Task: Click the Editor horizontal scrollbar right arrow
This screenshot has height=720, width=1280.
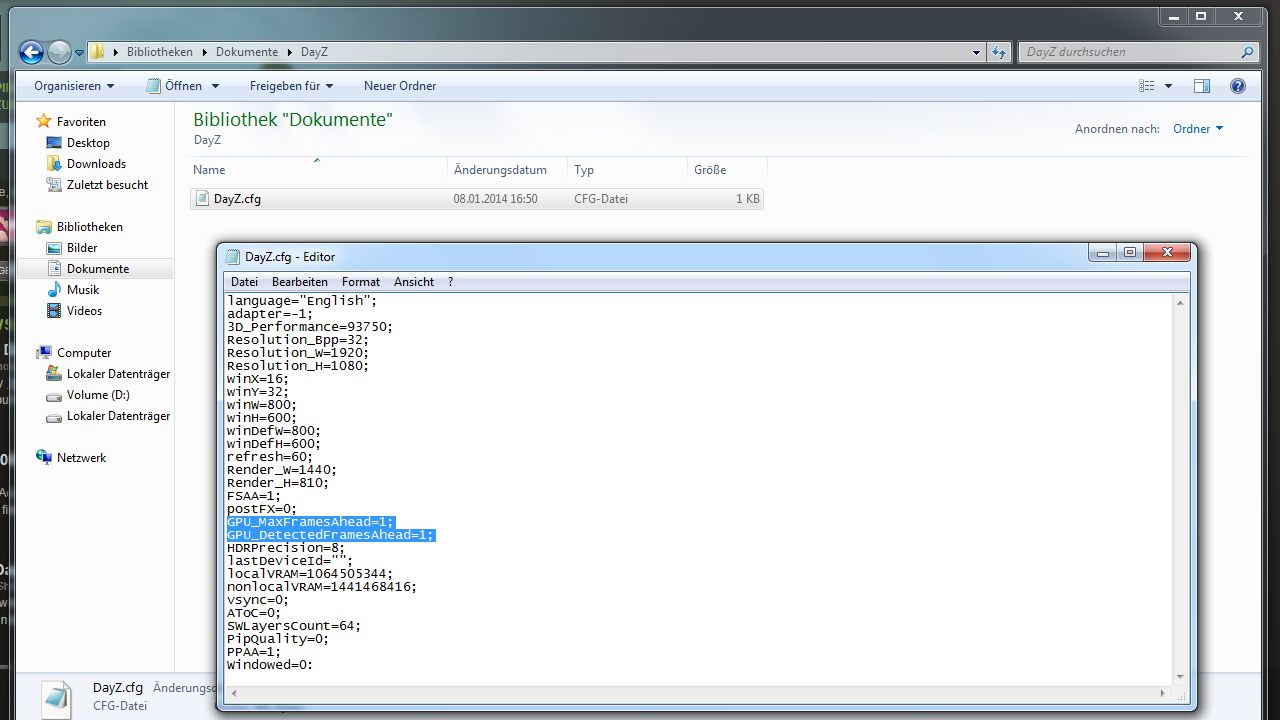Action: [x=1165, y=693]
